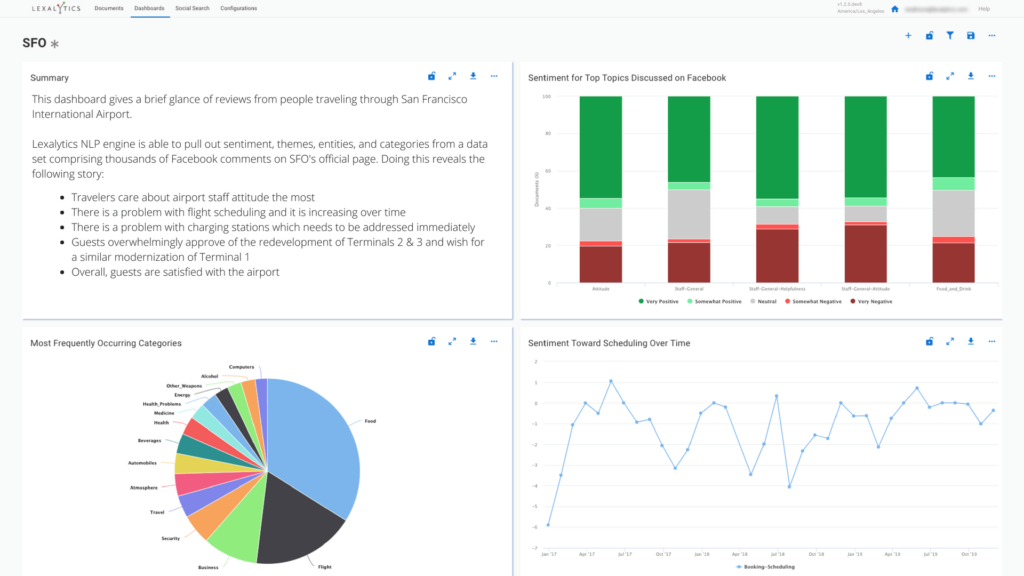Image resolution: width=1024 pixels, height=576 pixels.
Task: Toggle Somewhat Negative legend entry
Action: (x=813, y=302)
